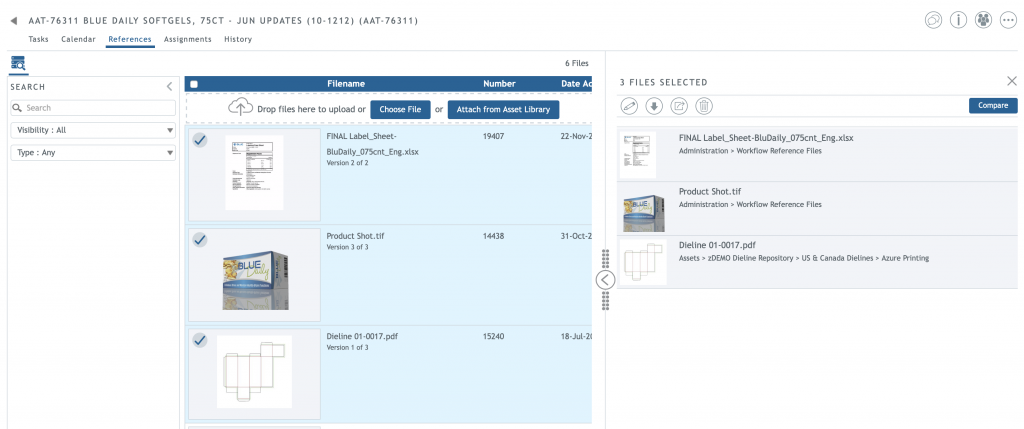This screenshot has height=429, width=1024.
Task: Toggle the search filter panel icon
Action: (18, 63)
